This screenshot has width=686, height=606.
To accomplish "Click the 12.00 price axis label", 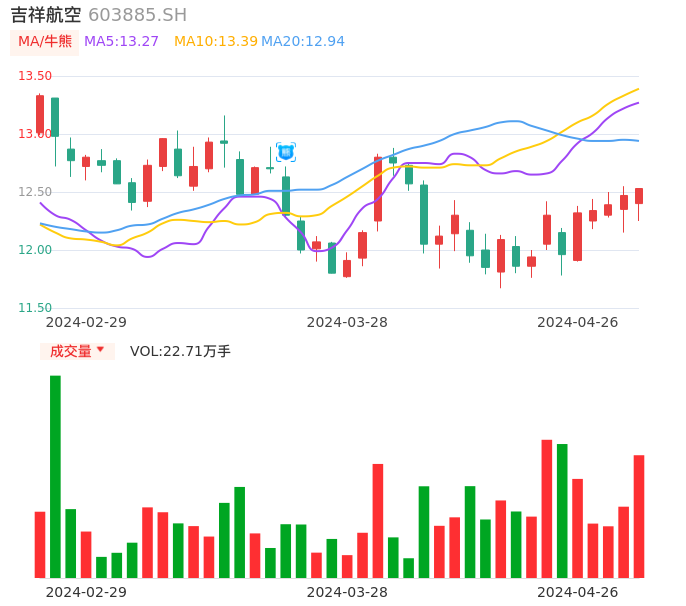I will click(35, 250).
